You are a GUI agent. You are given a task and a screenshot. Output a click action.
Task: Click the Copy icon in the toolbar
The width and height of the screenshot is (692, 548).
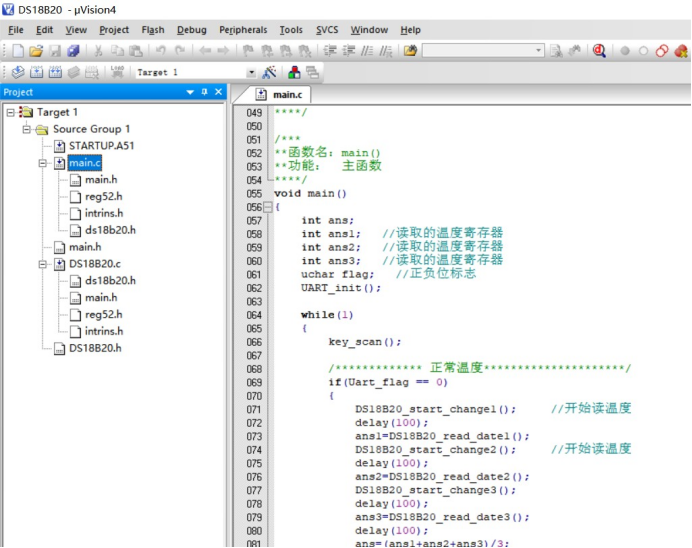[x=117, y=51]
